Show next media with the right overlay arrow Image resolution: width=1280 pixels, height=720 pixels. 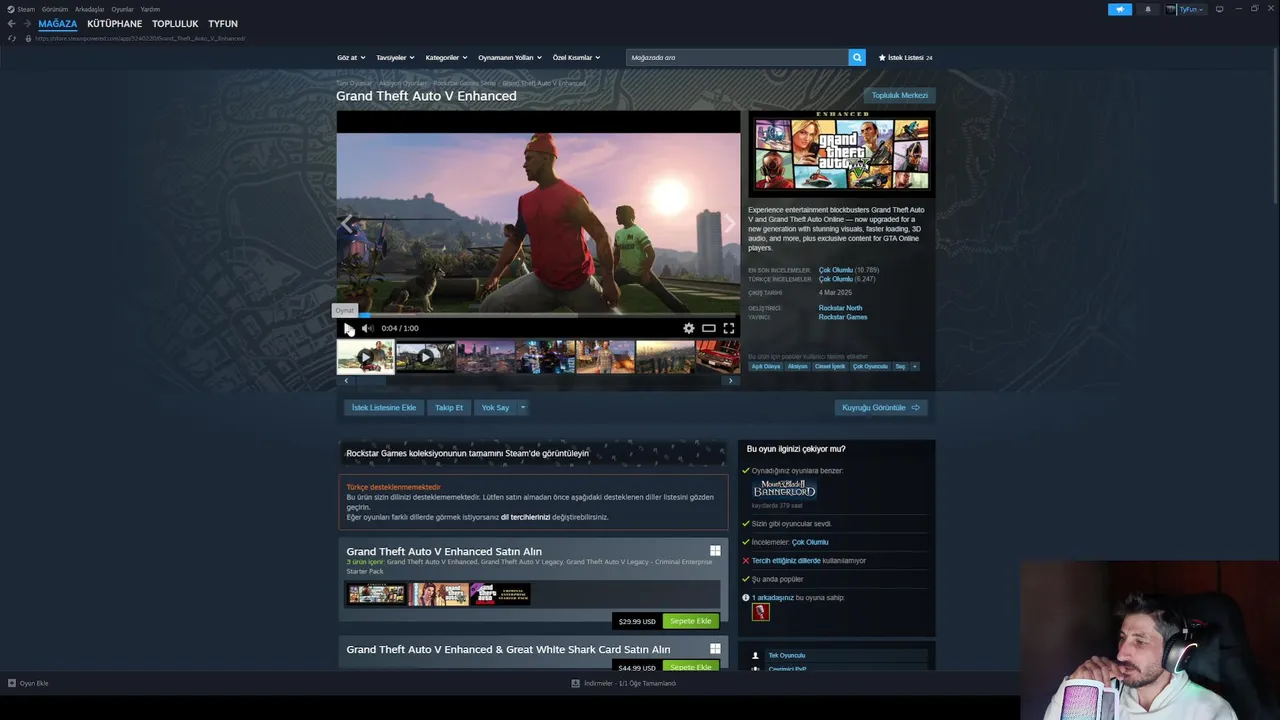pos(729,224)
